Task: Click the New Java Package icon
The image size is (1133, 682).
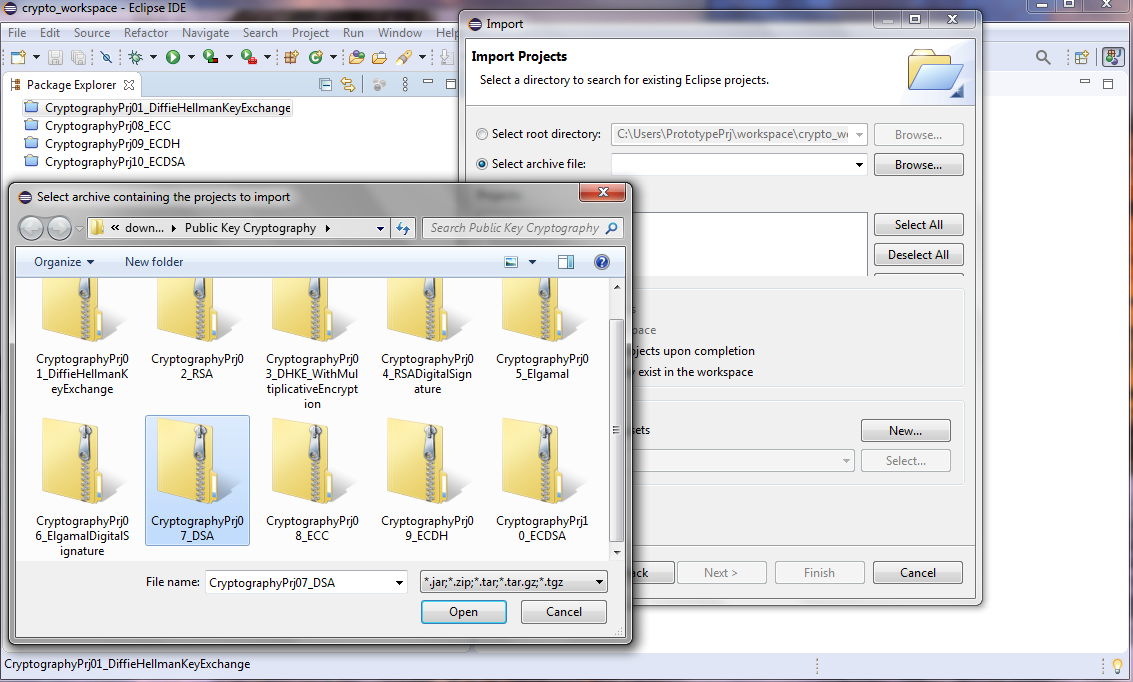Action: point(291,57)
